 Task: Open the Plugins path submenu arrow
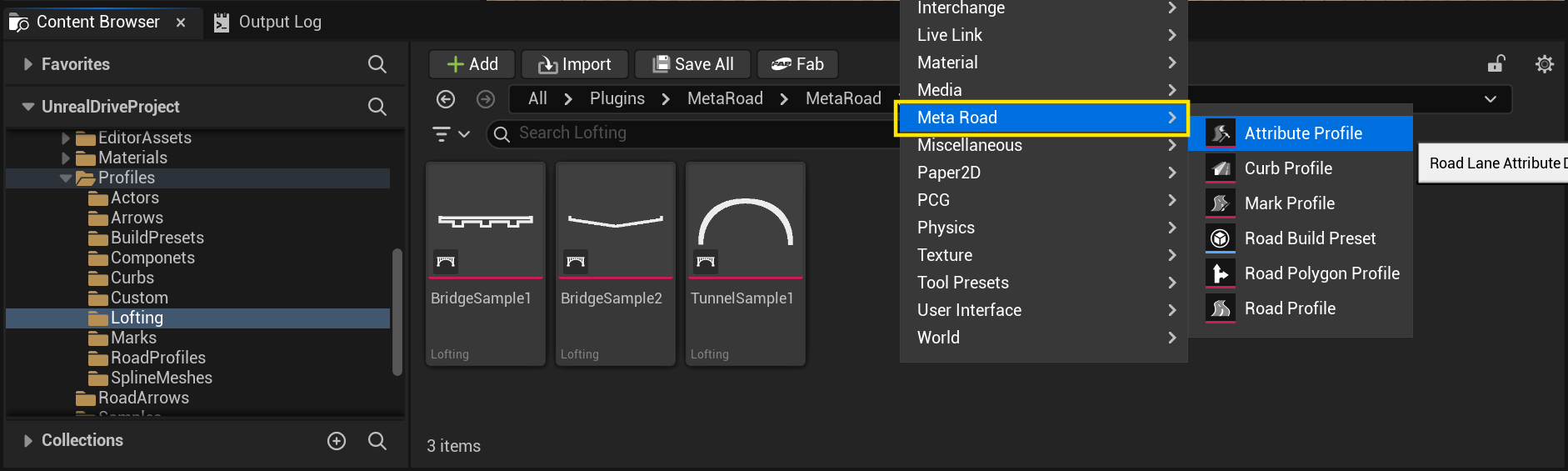[x=666, y=99]
